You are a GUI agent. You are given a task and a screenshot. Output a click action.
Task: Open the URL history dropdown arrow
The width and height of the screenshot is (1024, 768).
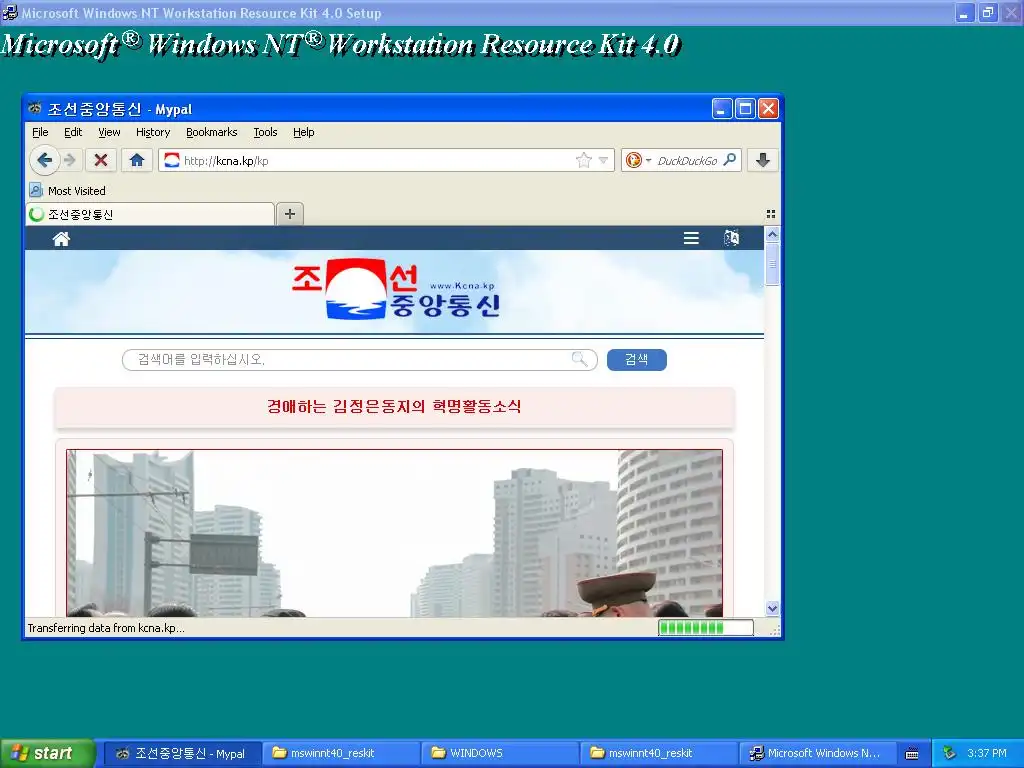pos(603,160)
